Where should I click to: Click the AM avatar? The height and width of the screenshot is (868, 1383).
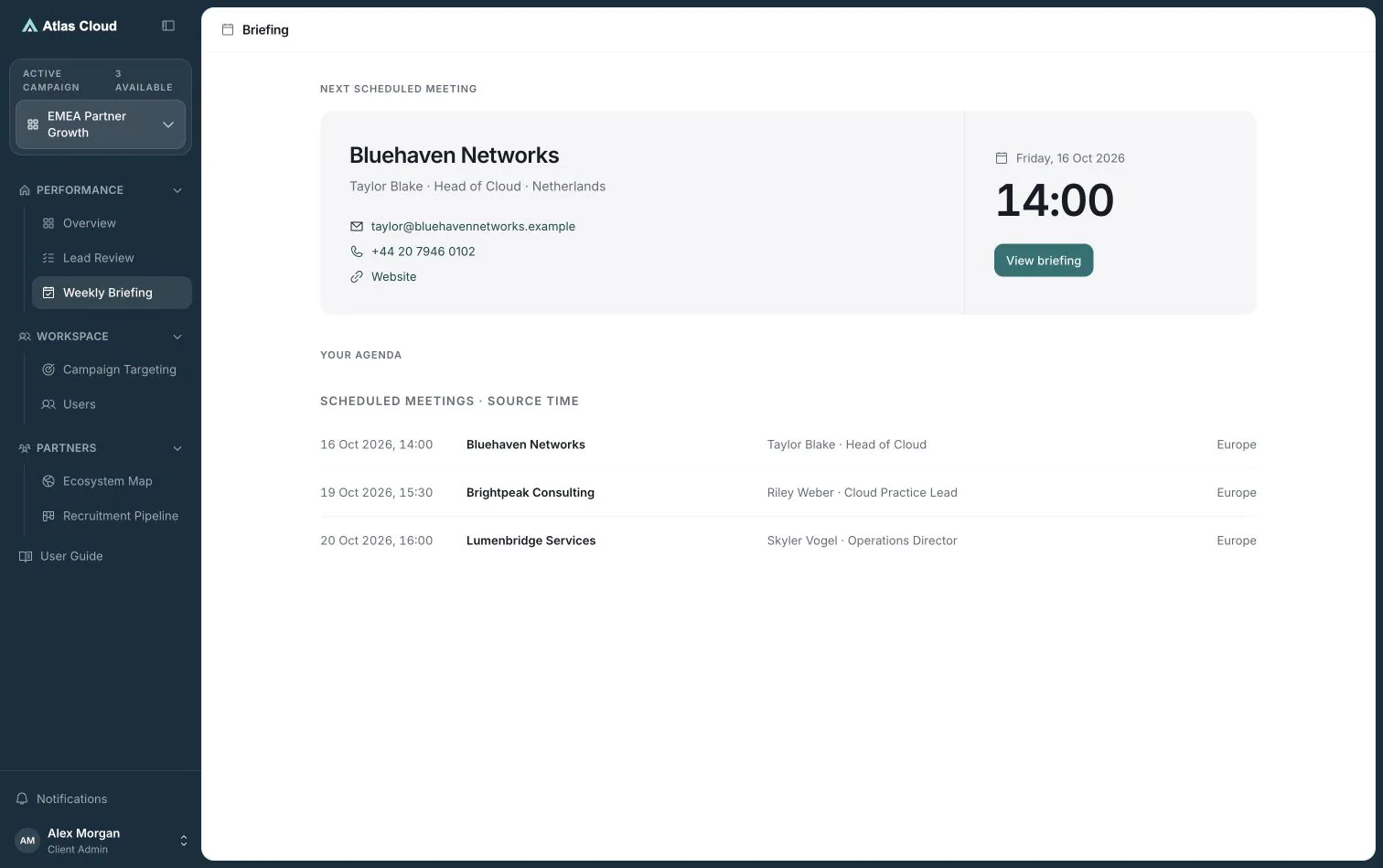pos(27,841)
